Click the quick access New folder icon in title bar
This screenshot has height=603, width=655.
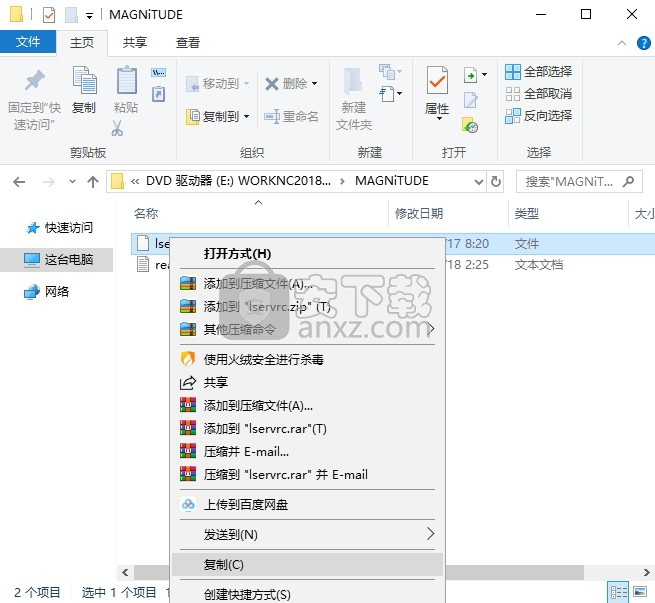tap(71, 15)
